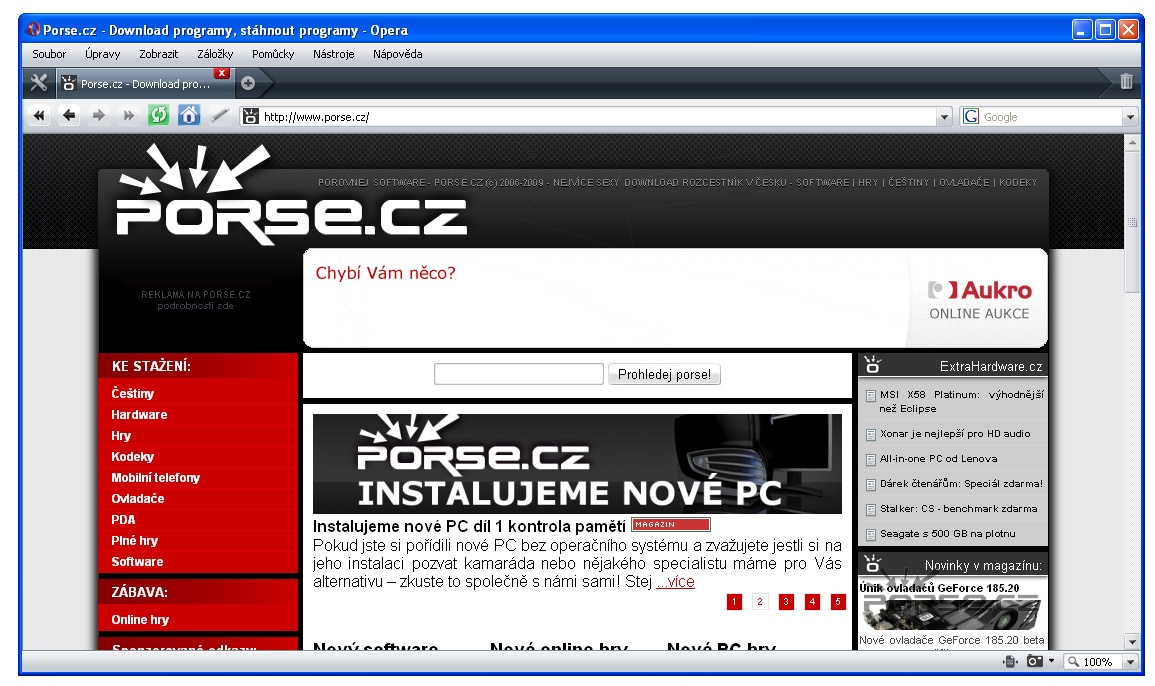This screenshot has height=686, width=1155.
Task: Click the wand (auto-fill) toolbar icon
Action: (x=219, y=116)
